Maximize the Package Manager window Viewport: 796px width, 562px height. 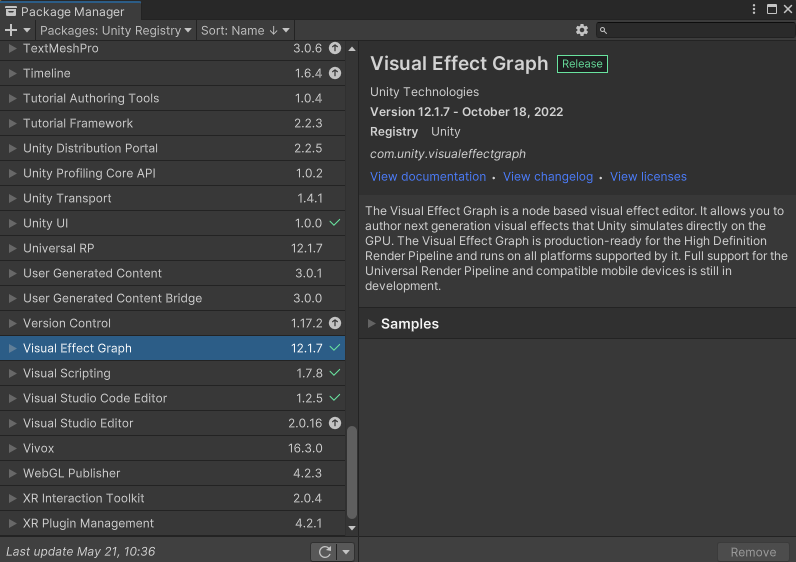click(x=772, y=9)
